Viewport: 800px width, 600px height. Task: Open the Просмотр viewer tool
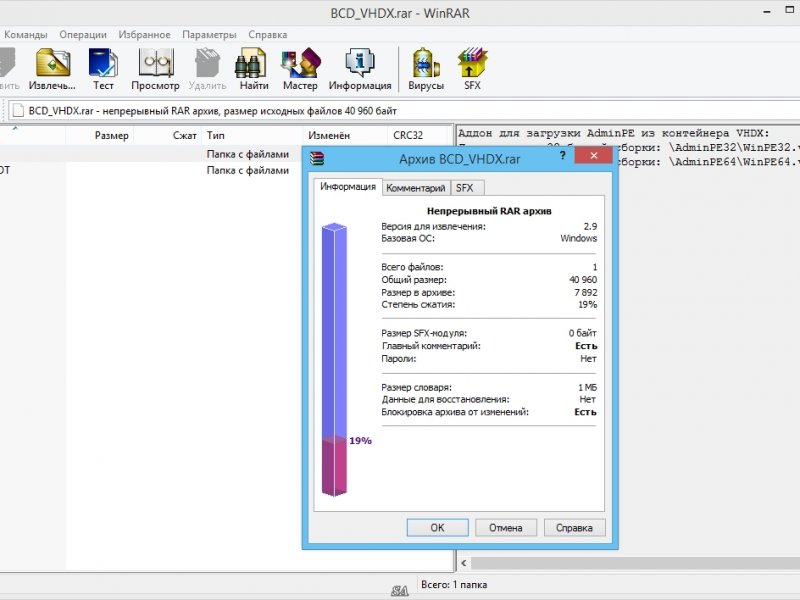(156, 69)
